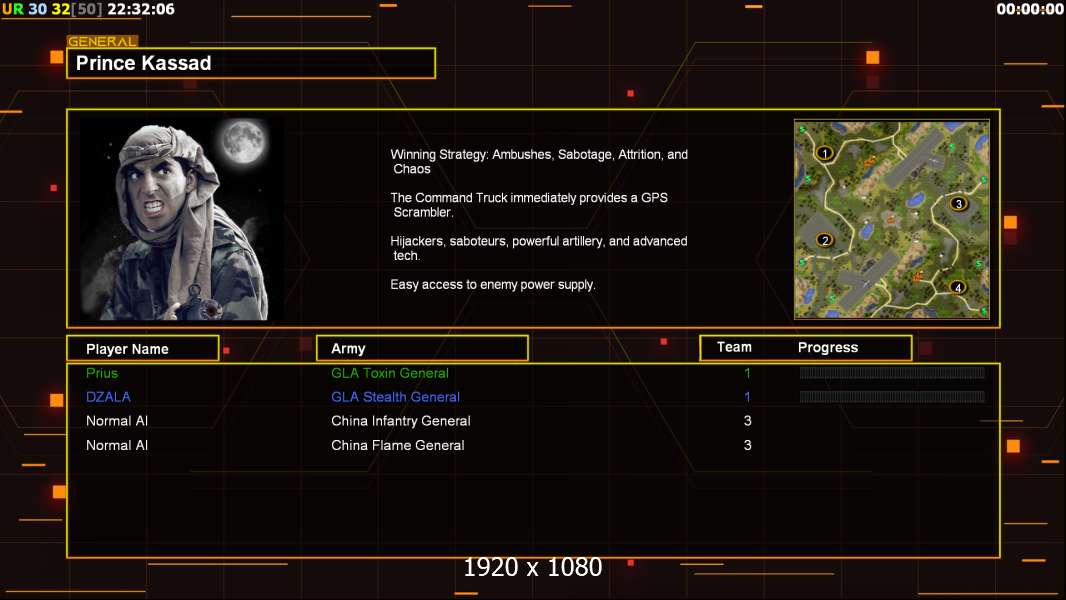Click the Team column header
This screenshot has width=1066, height=600.
(734, 347)
